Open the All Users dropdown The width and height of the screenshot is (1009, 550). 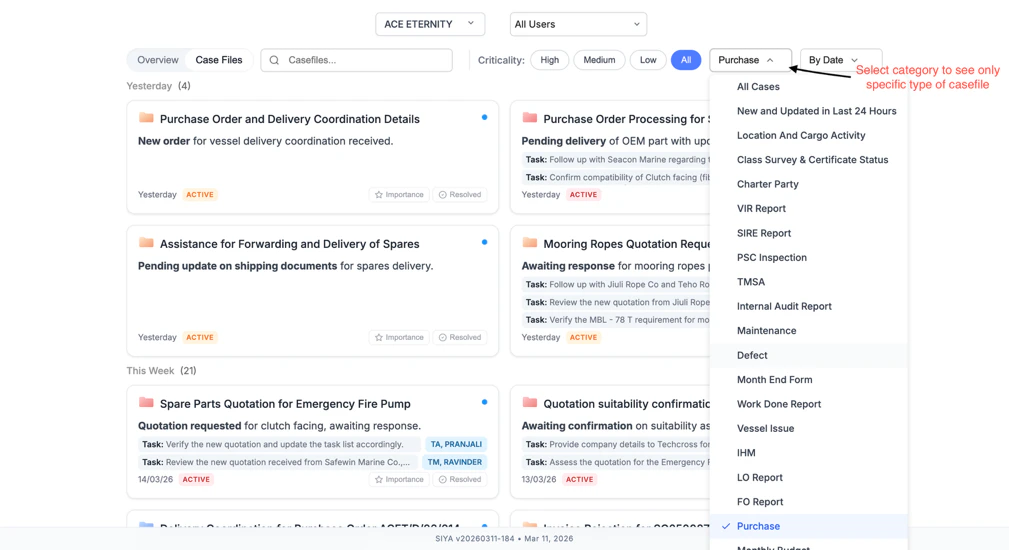pos(578,24)
